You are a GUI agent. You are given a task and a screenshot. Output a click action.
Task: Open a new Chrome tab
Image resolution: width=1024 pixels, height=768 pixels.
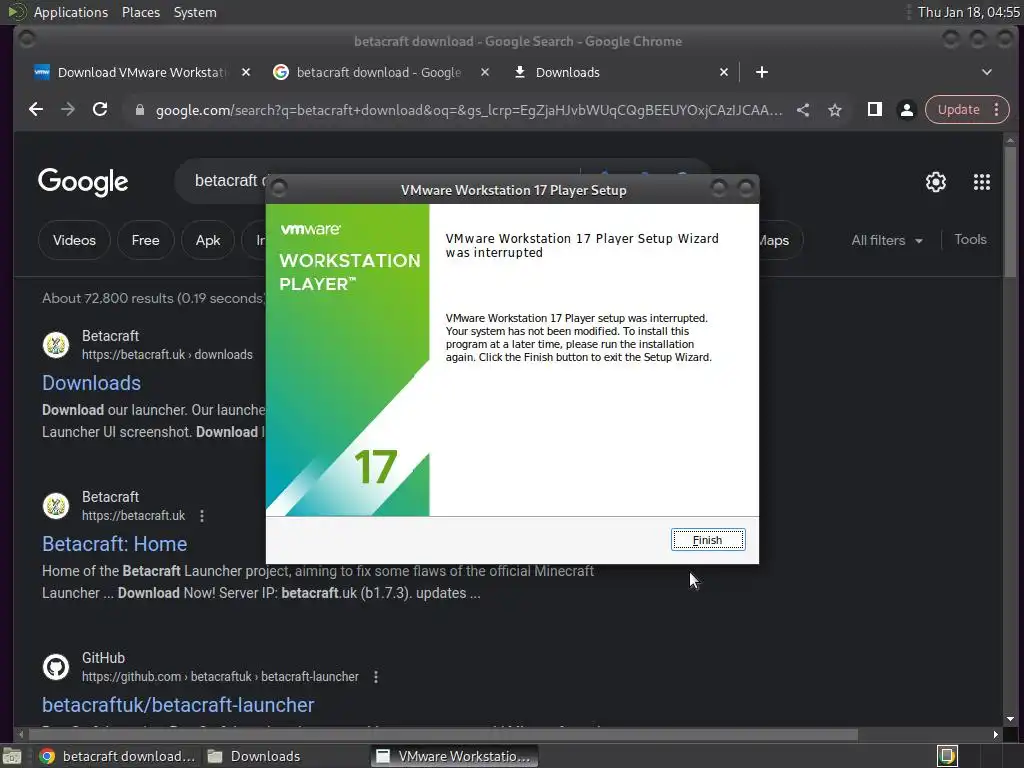(x=761, y=72)
